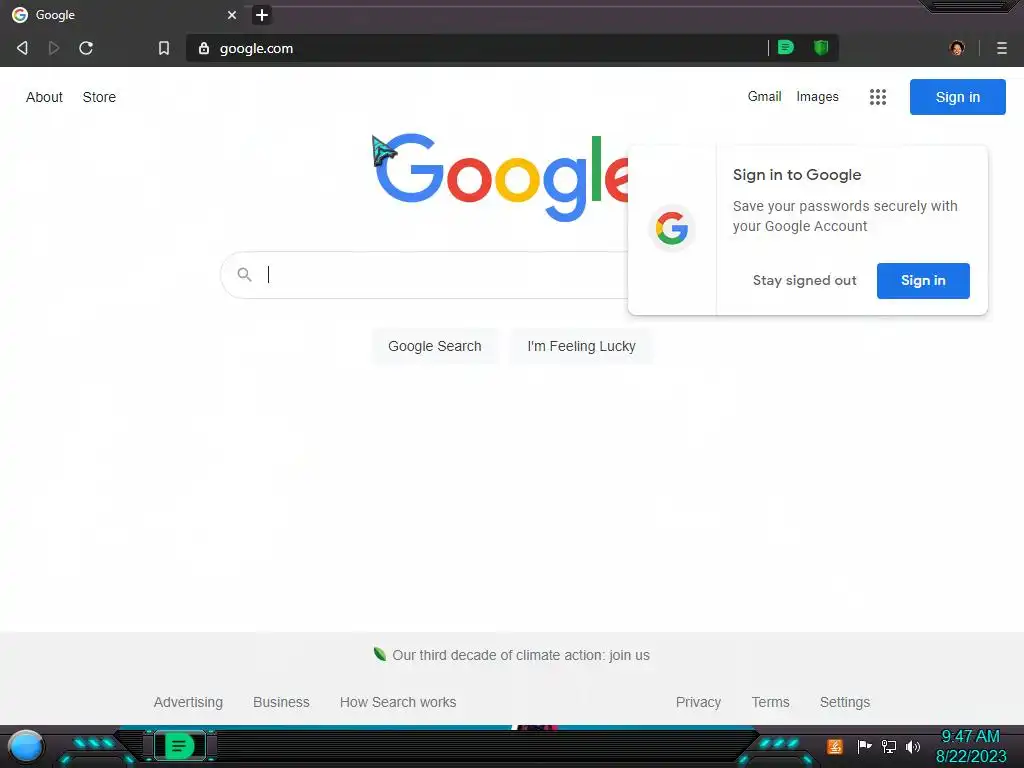This screenshot has width=1024, height=768.
Task: Open the Settings footer menu
Action: coord(844,702)
